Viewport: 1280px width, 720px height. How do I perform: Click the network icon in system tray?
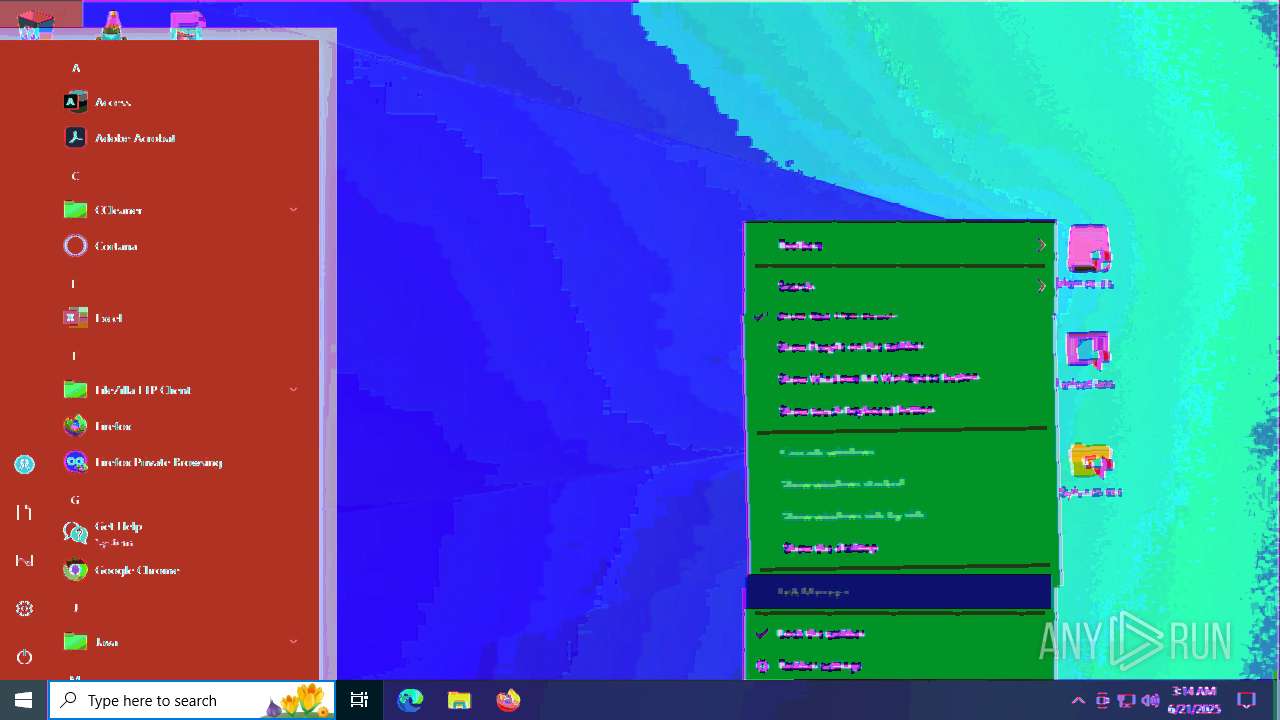1126,700
